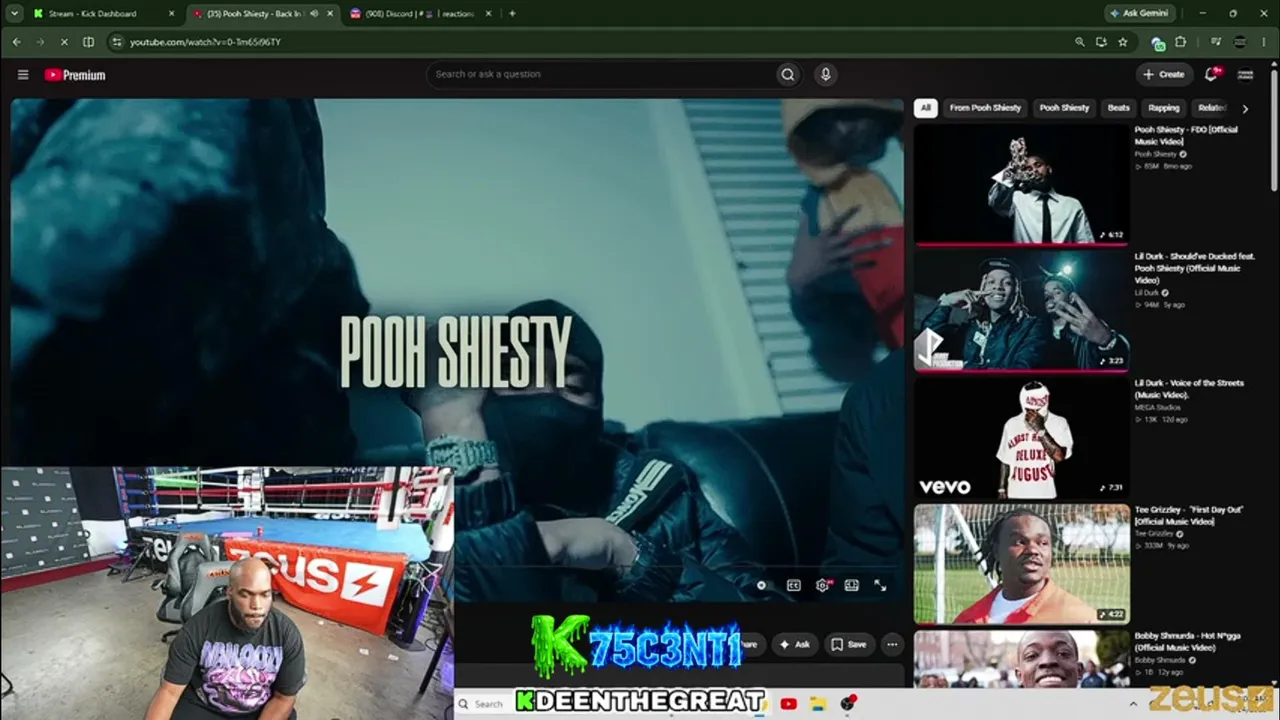Open the Chrome three-dot menu
1280x720 pixels.
1265,42
